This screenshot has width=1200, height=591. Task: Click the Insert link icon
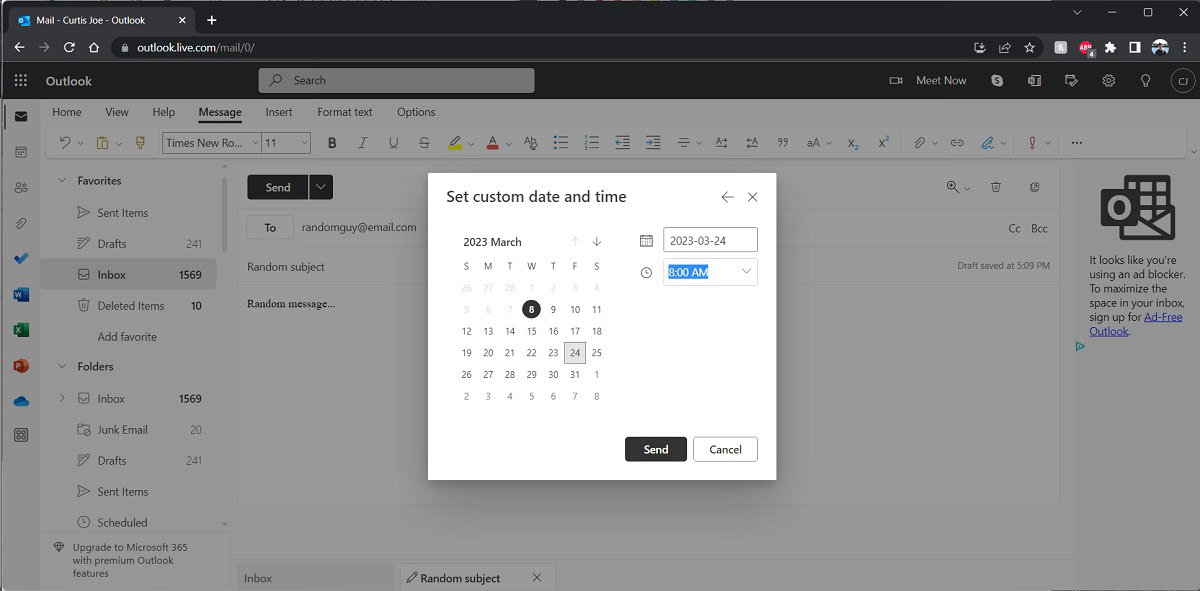[x=957, y=143]
